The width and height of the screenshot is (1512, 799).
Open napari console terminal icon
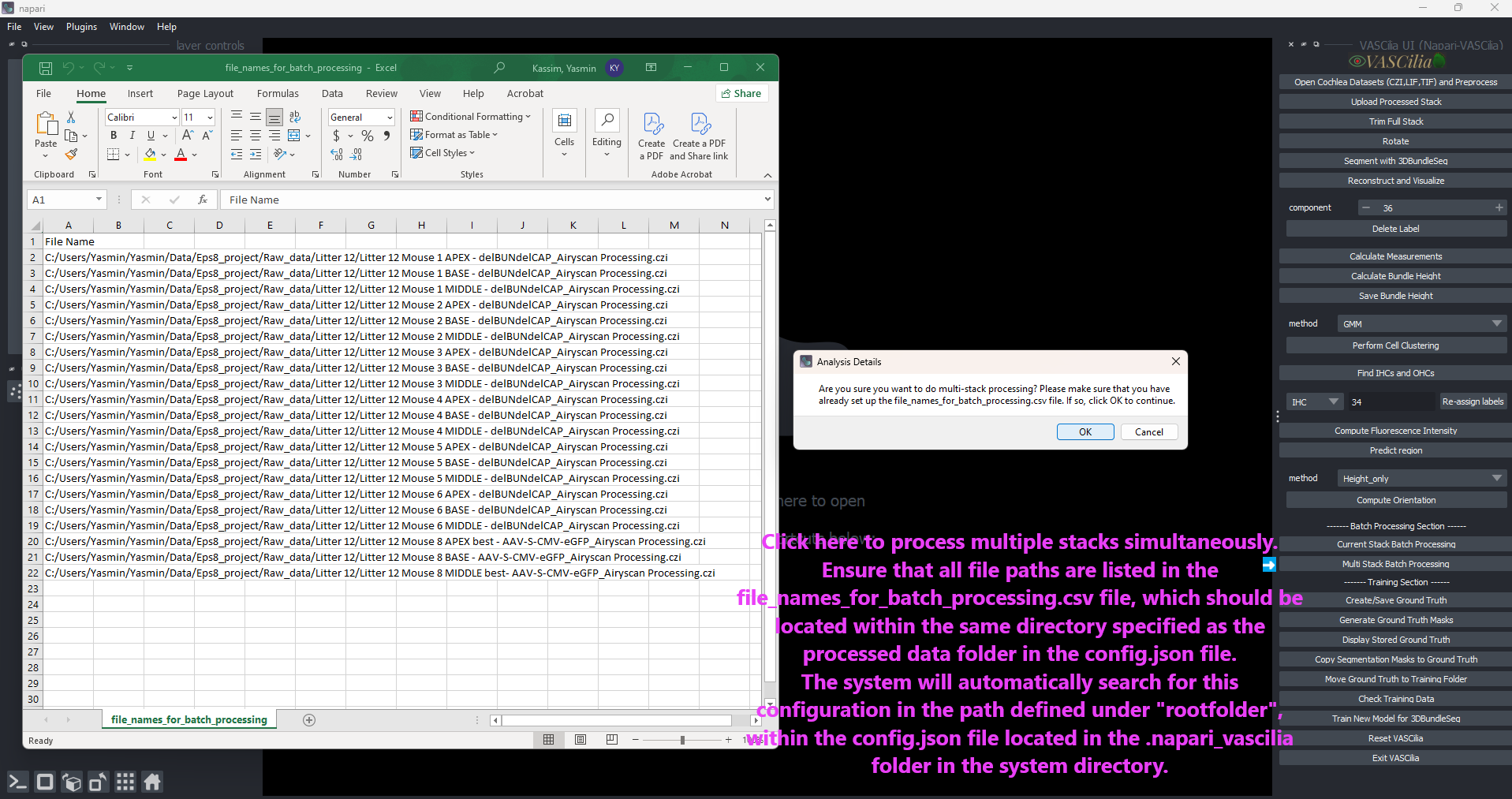pos(17,782)
